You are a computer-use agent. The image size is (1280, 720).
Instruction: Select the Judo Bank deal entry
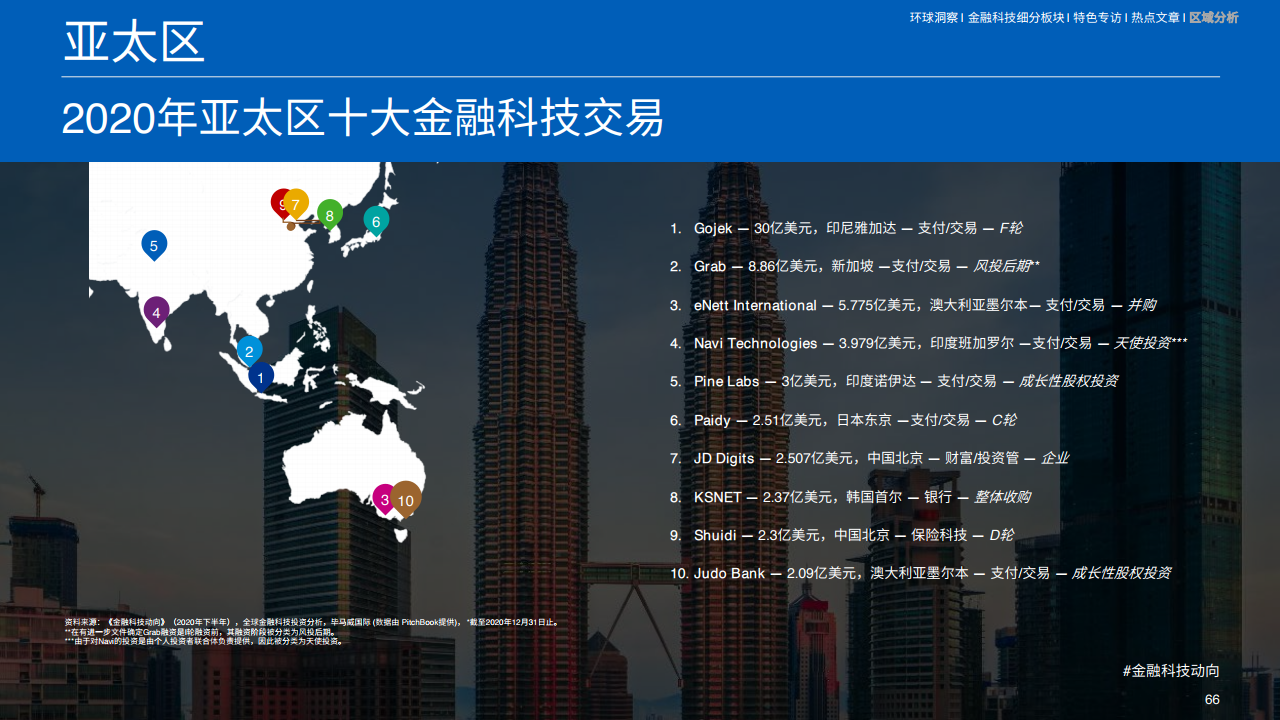(920, 573)
